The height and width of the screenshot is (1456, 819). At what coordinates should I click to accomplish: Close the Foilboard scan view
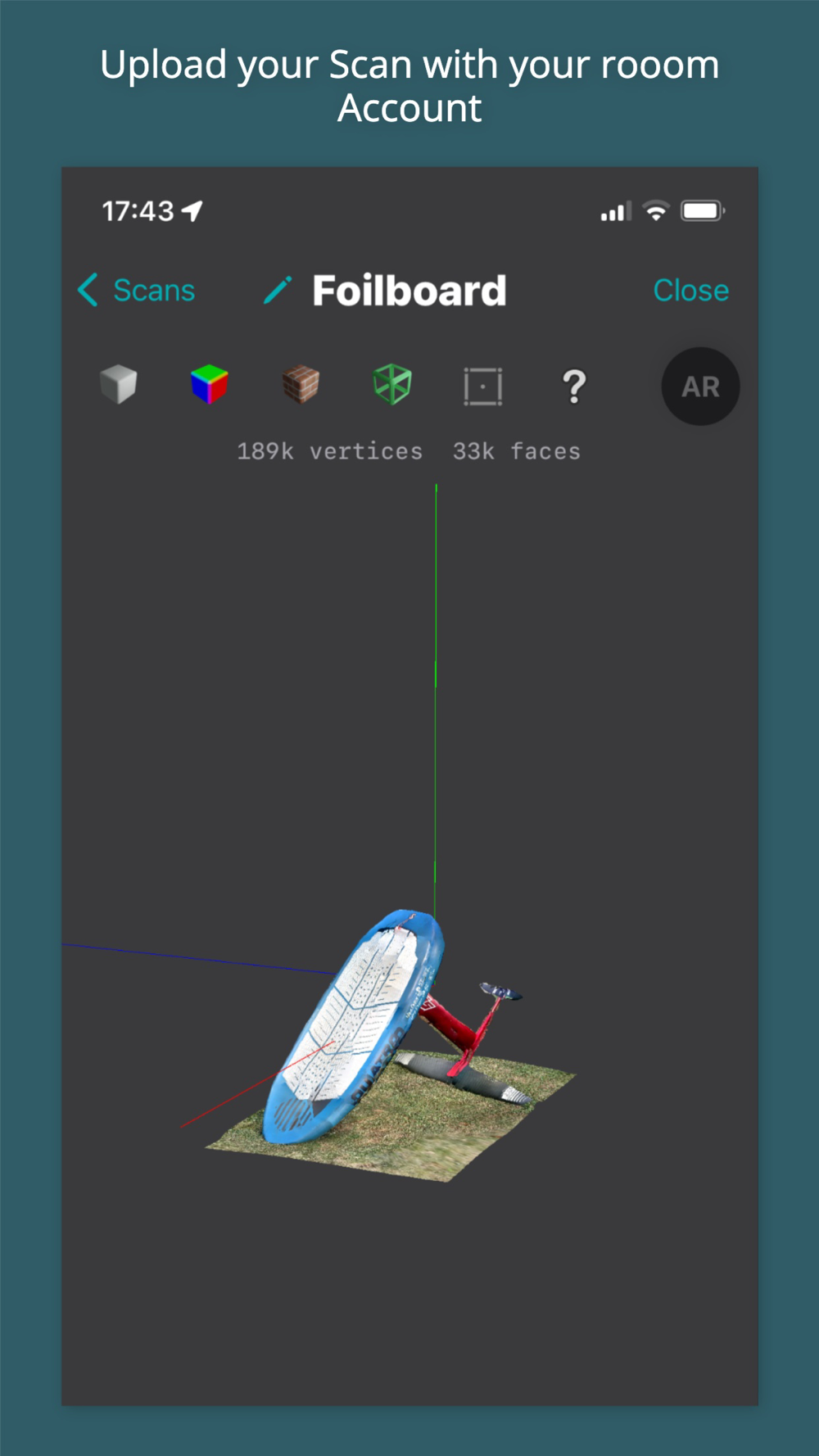(690, 290)
